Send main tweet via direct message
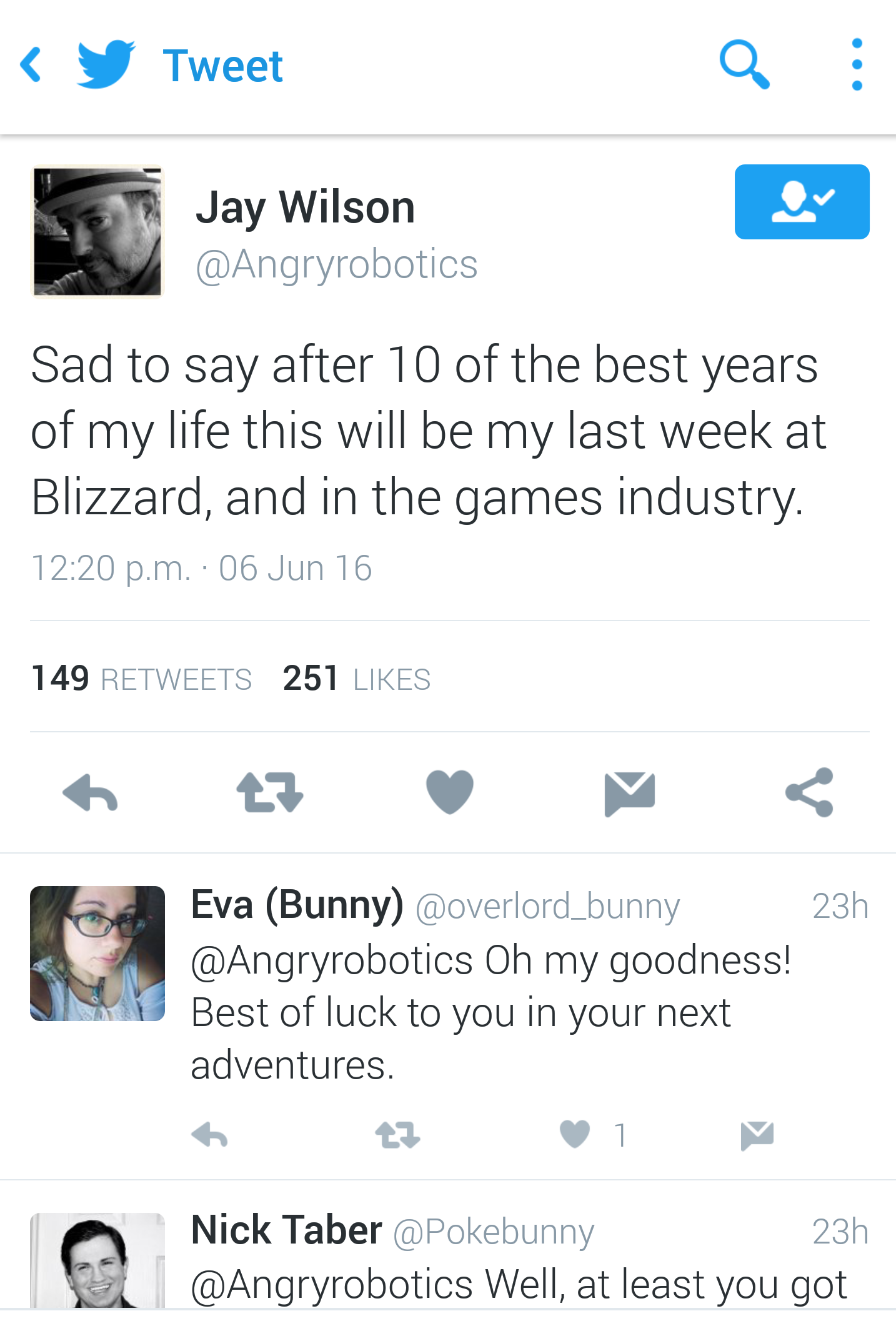 [630, 794]
